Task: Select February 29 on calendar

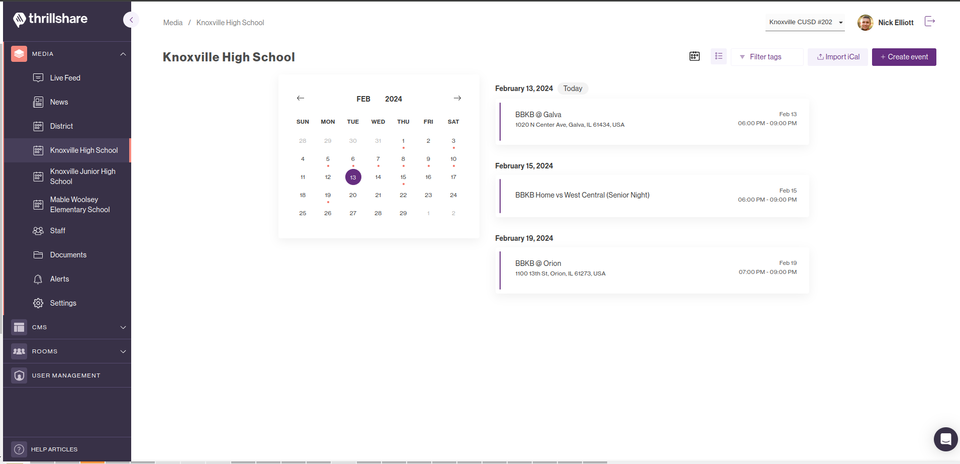Action: point(403,213)
